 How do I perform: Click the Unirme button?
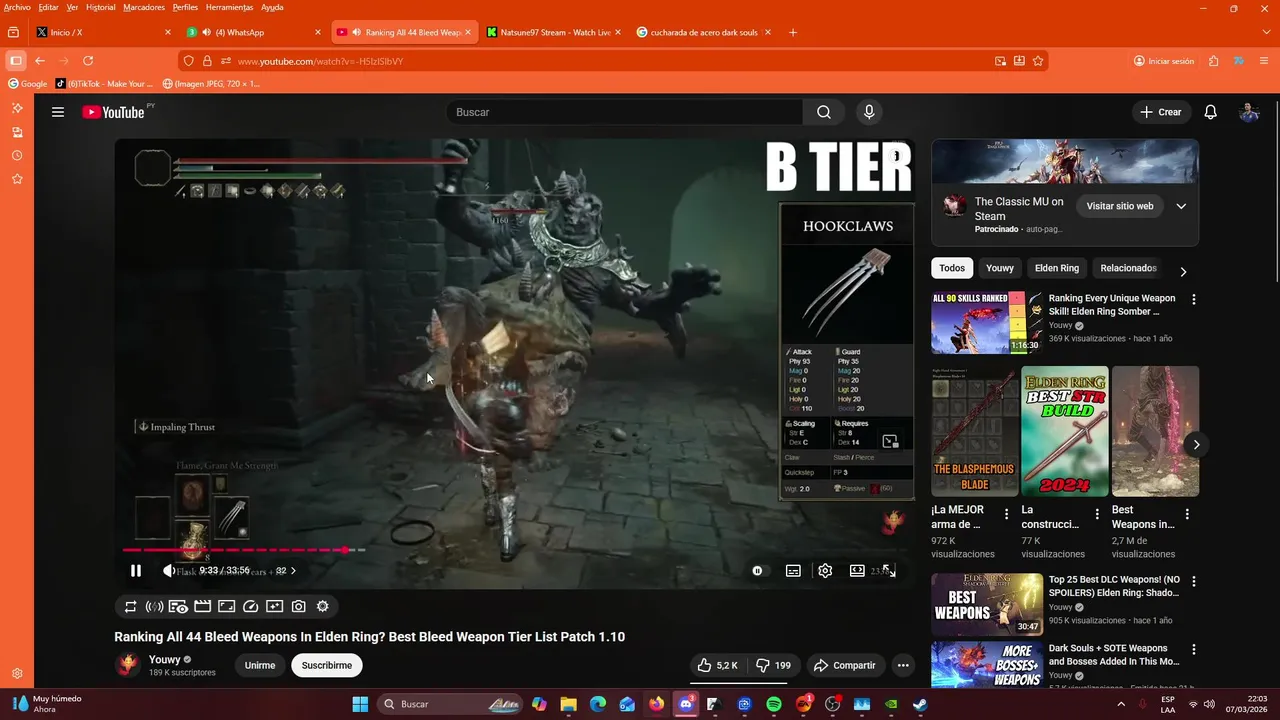[260, 665]
